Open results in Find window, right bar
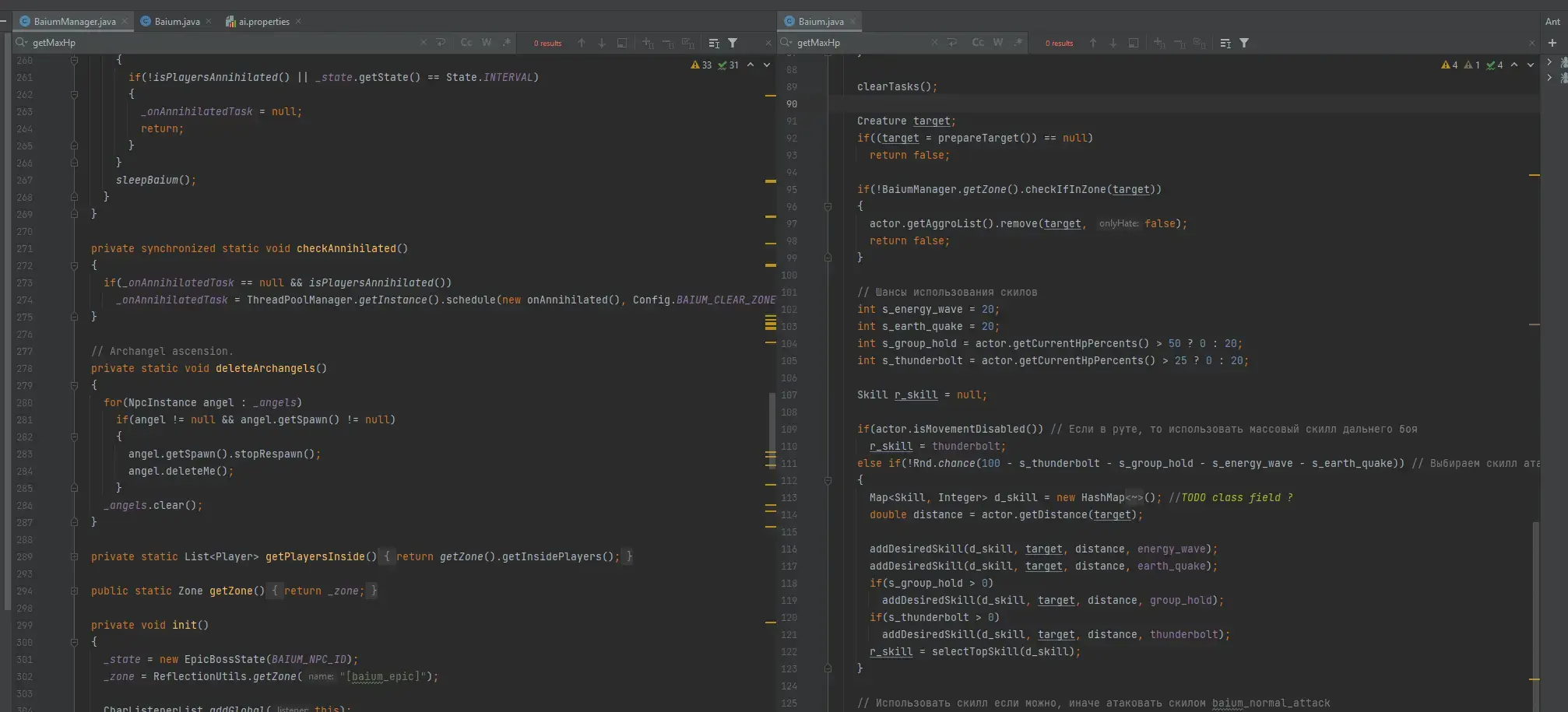The height and width of the screenshot is (712, 1568). 1225,43
